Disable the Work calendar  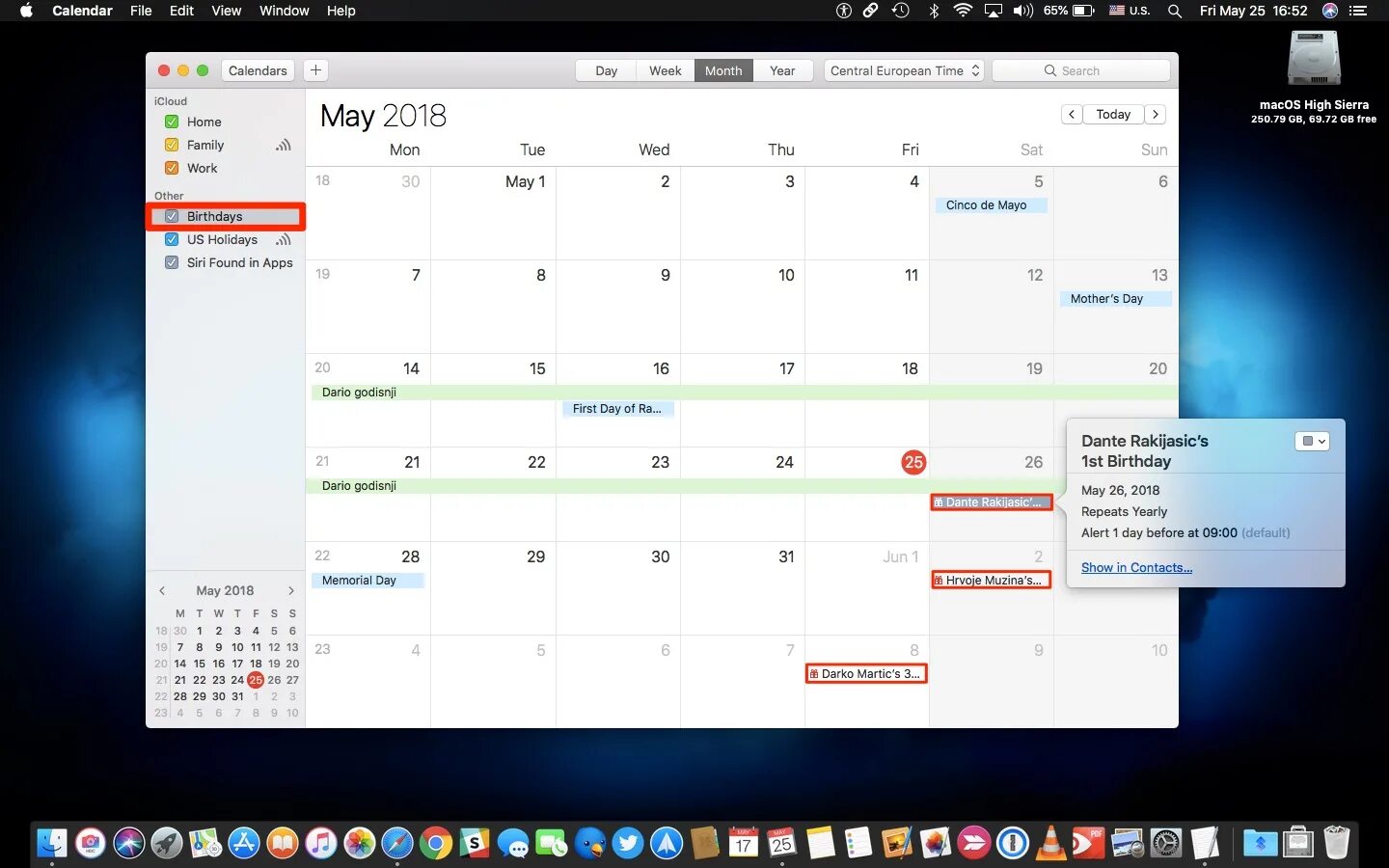[171, 168]
